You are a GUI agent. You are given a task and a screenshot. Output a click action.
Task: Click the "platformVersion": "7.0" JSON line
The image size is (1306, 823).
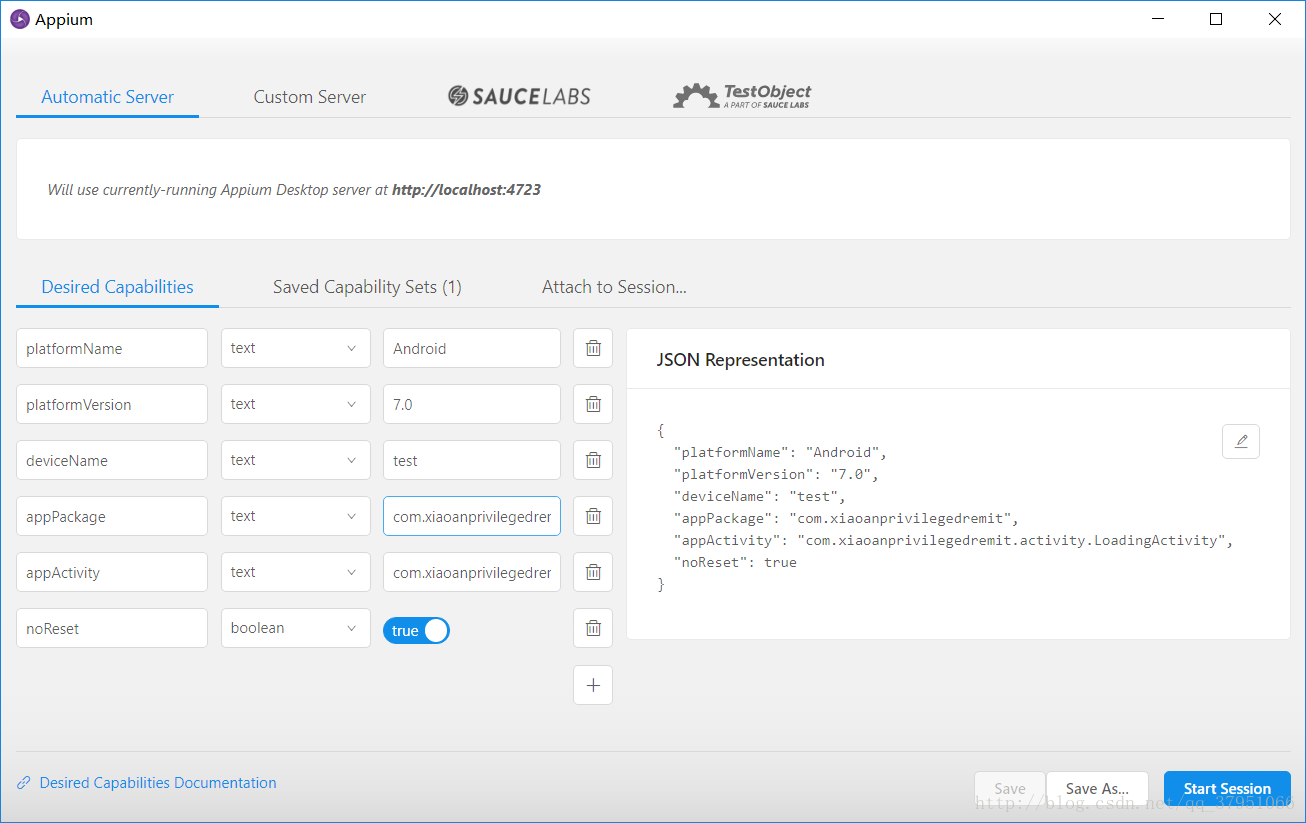pyautogui.click(x=776, y=474)
